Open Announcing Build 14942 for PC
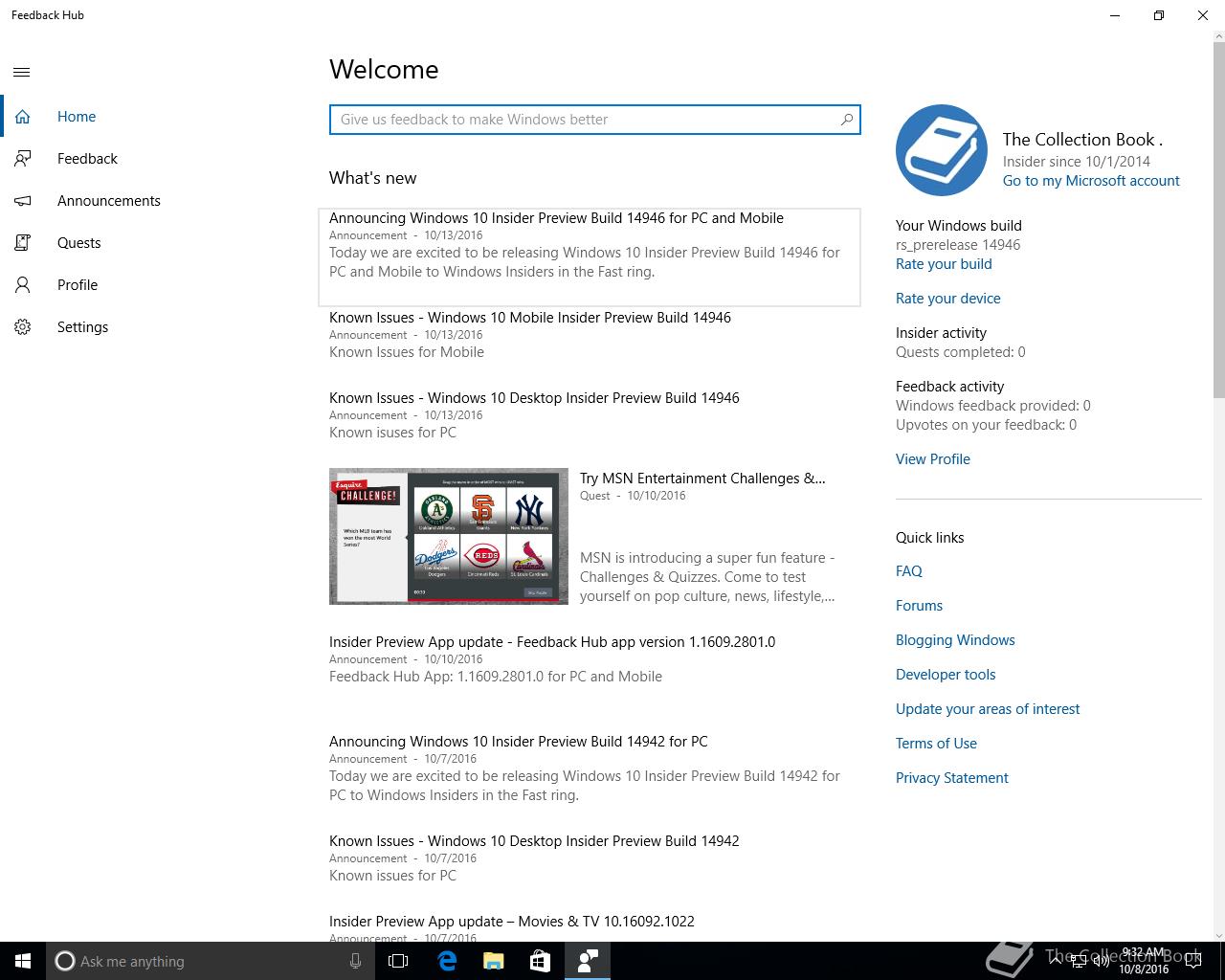Screen dimensions: 1225x980 pyautogui.click(x=519, y=742)
